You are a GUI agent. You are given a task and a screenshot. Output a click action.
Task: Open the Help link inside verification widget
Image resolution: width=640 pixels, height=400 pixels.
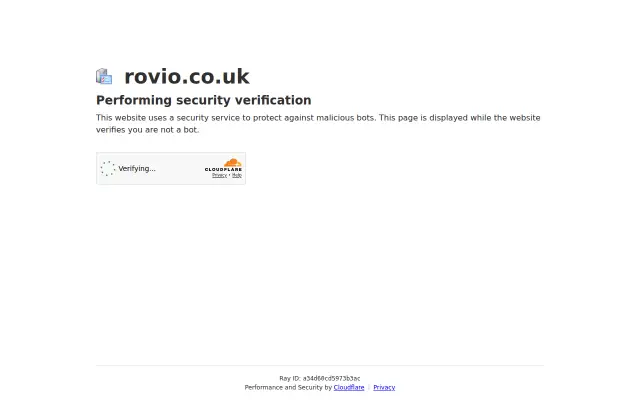click(237, 175)
